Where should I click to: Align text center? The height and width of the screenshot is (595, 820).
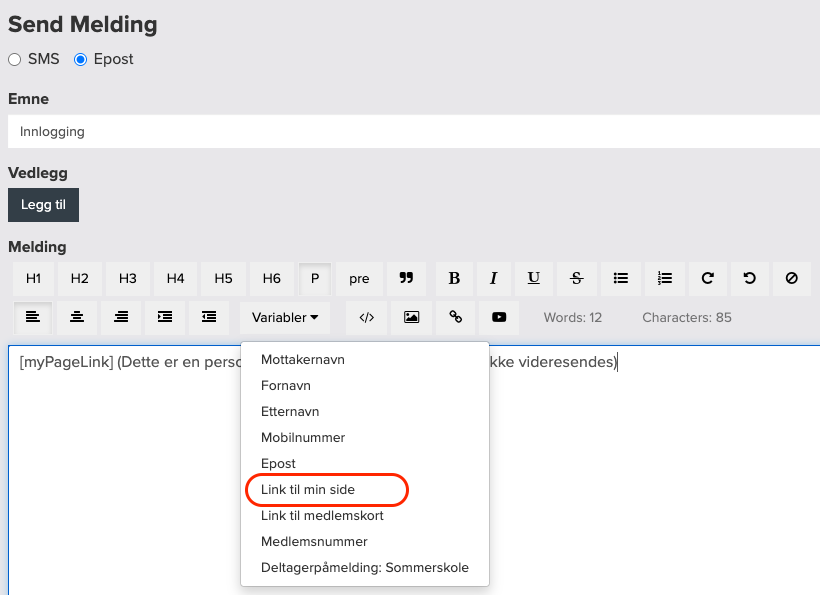[77, 317]
